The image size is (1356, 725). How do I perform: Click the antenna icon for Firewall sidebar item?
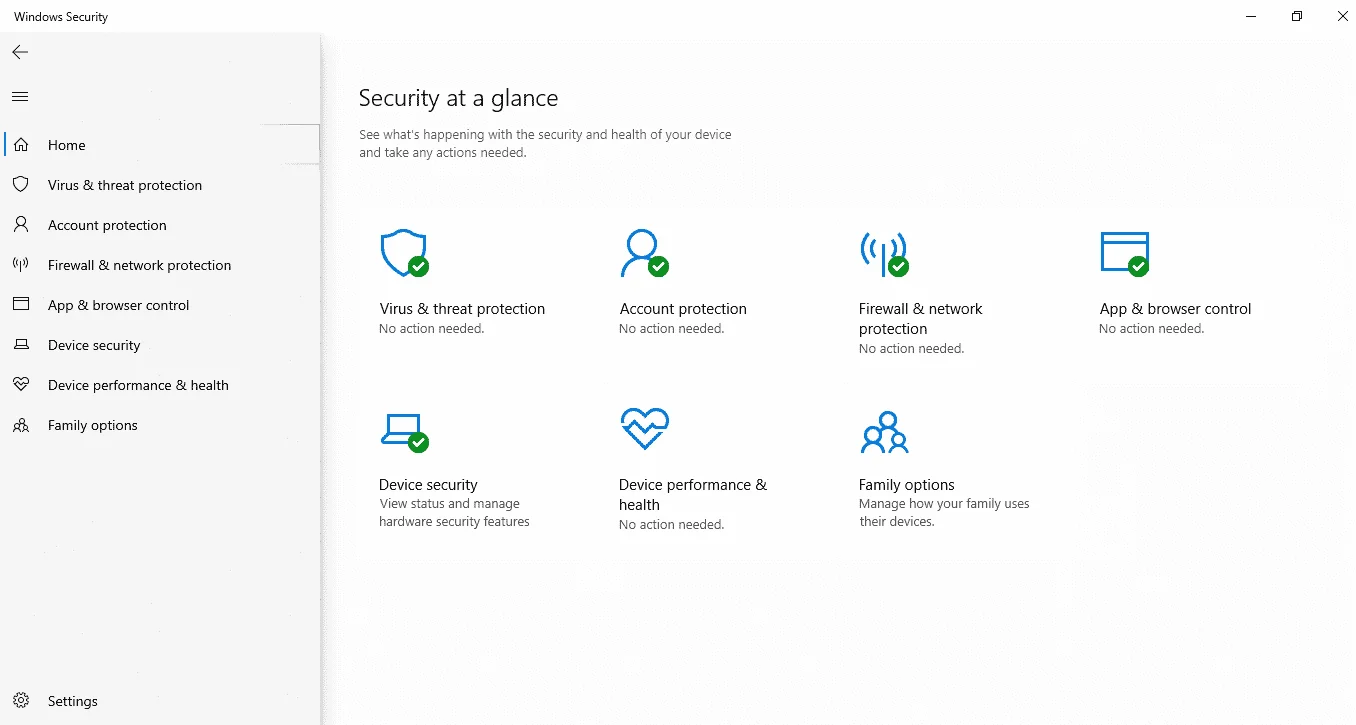click(x=21, y=265)
